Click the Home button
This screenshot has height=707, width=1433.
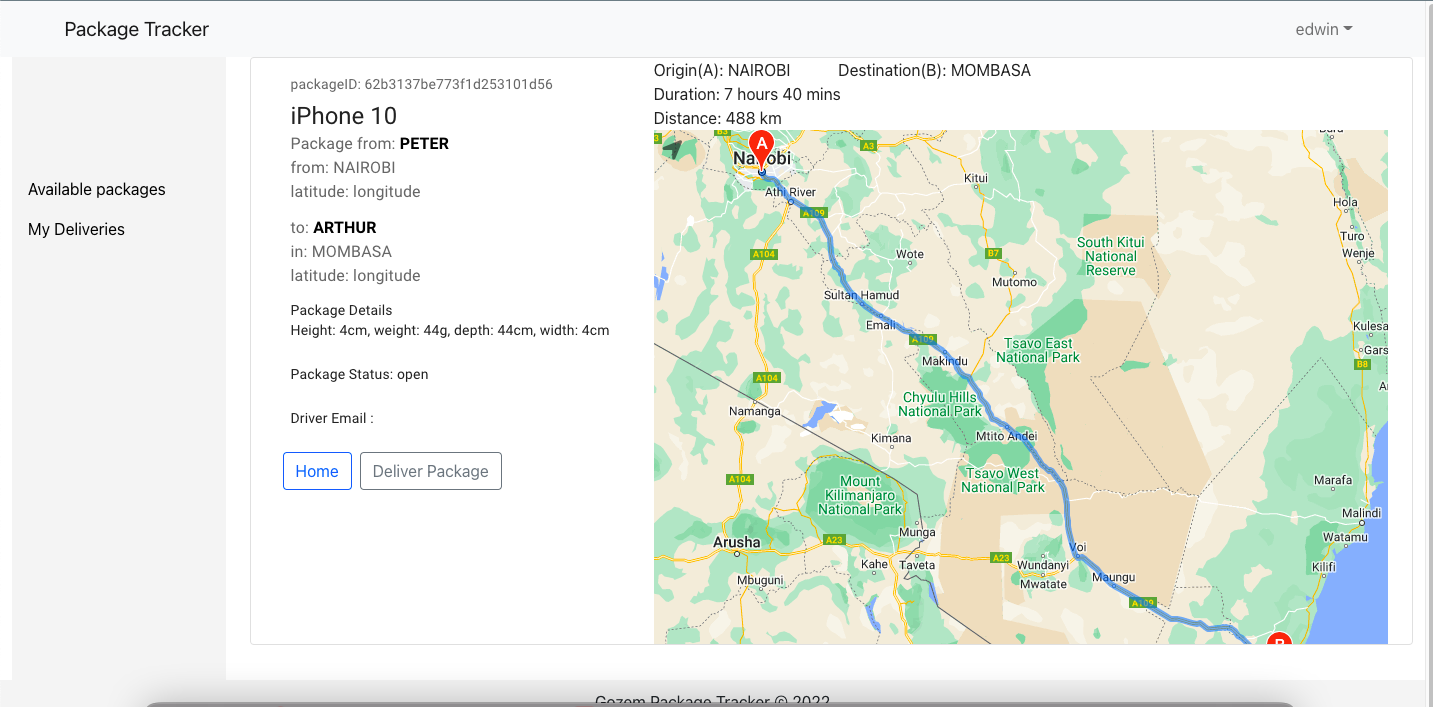[x=317, y=471]
